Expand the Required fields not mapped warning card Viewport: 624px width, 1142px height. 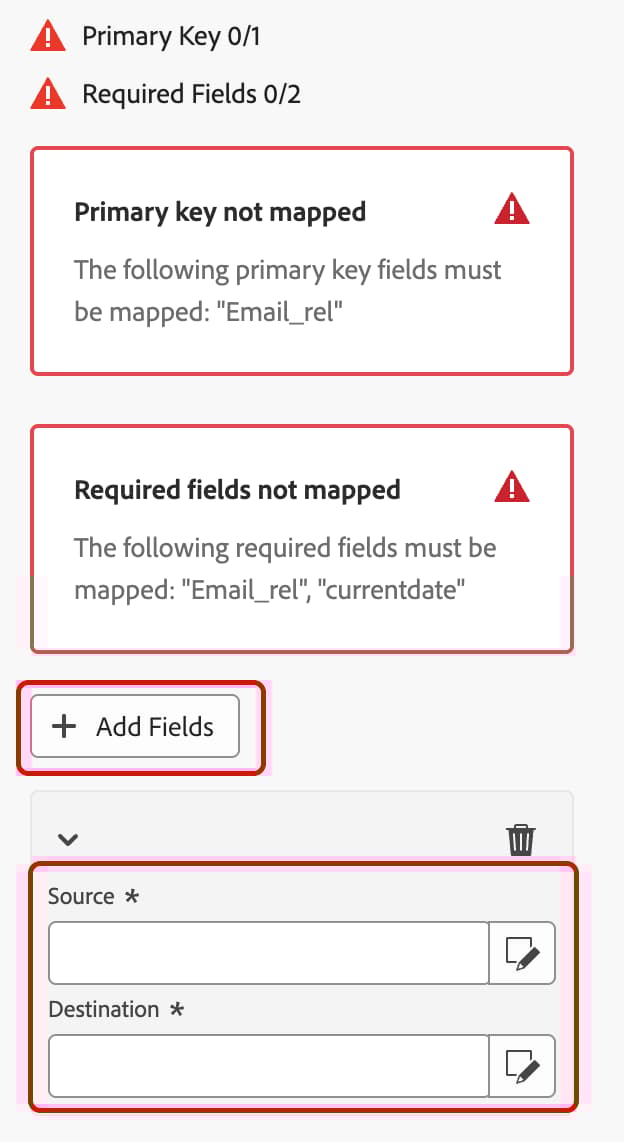tap(301, 537)
